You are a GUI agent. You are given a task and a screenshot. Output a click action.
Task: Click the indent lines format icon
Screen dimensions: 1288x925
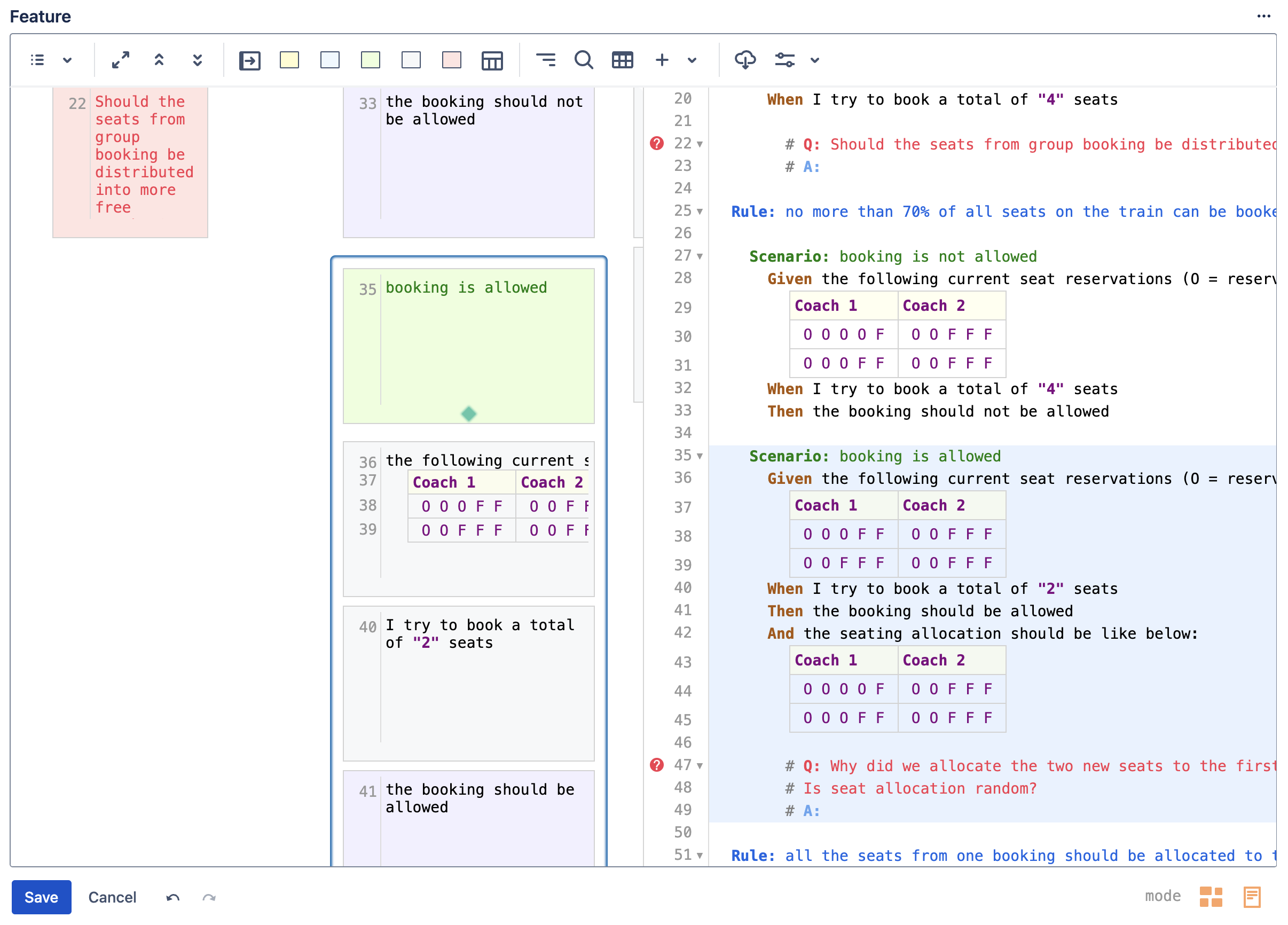coord(546,60)
